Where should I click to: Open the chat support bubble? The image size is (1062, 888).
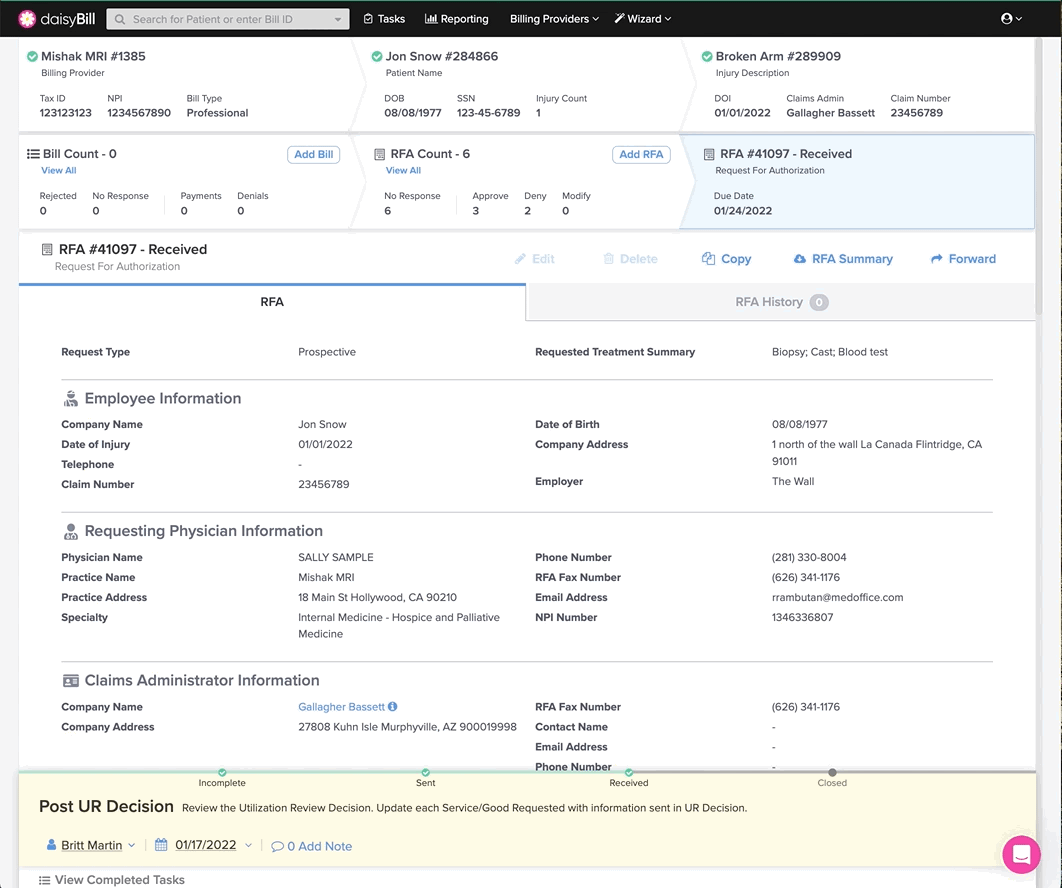[1021, 855]
